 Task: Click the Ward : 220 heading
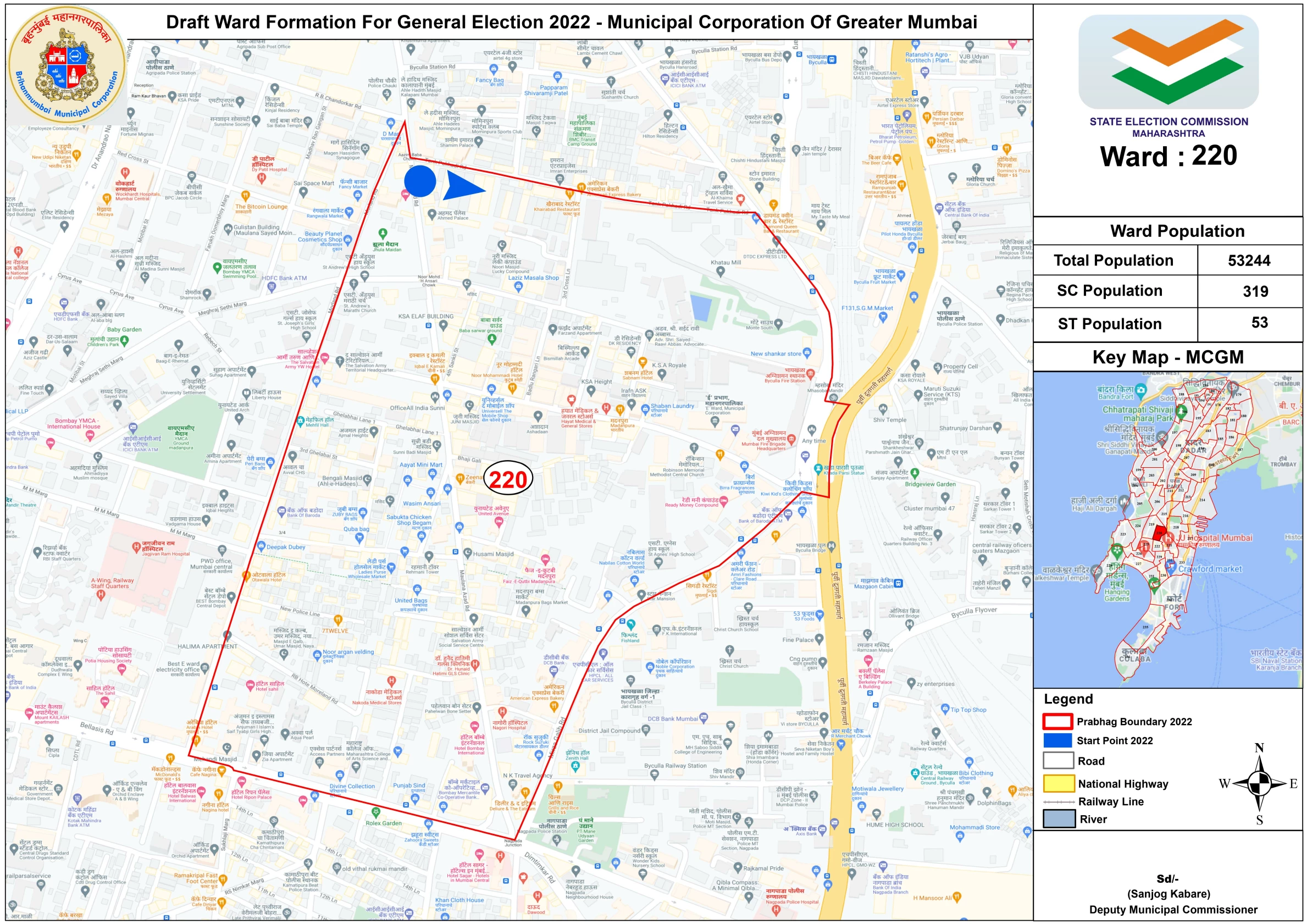pyautogui.click(x=1168, y=156)
